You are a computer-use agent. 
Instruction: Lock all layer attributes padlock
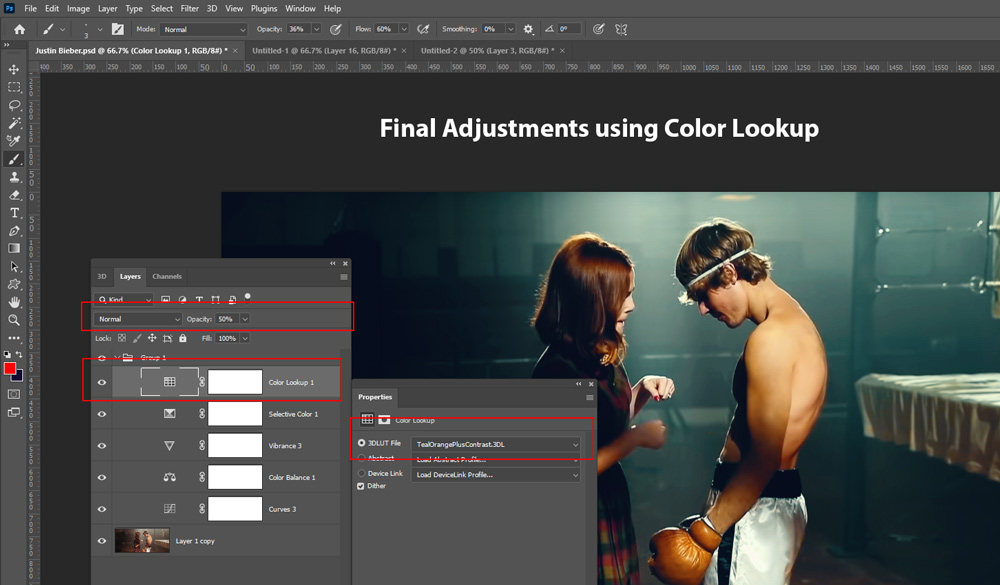pyautogui.click(x=183, y=338)
